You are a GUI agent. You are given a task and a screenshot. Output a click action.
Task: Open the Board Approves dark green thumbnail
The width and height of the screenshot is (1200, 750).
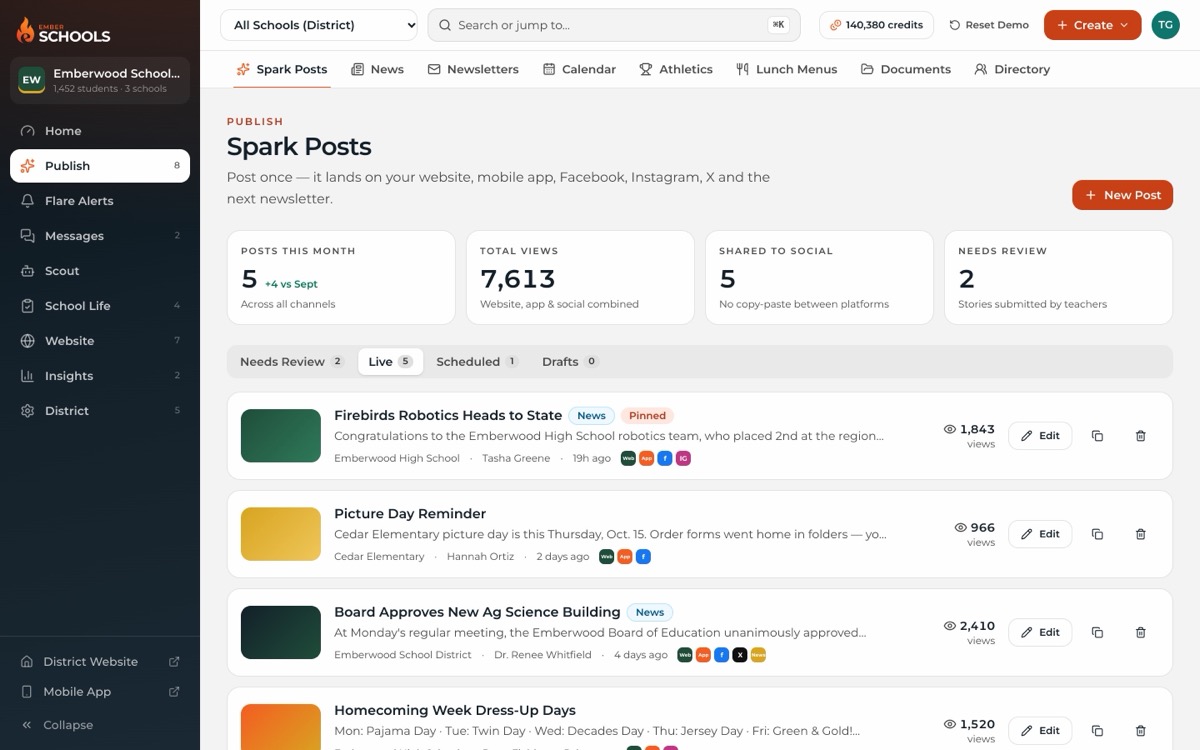click(x=281, y=632)
